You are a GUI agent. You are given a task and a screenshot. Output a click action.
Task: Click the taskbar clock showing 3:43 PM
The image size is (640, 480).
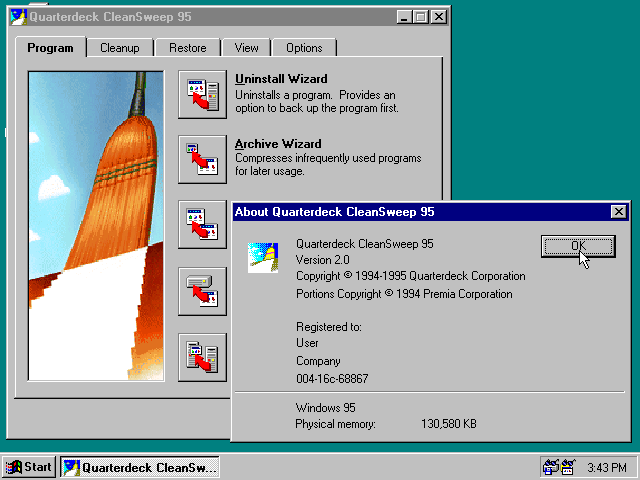(607, 467)
